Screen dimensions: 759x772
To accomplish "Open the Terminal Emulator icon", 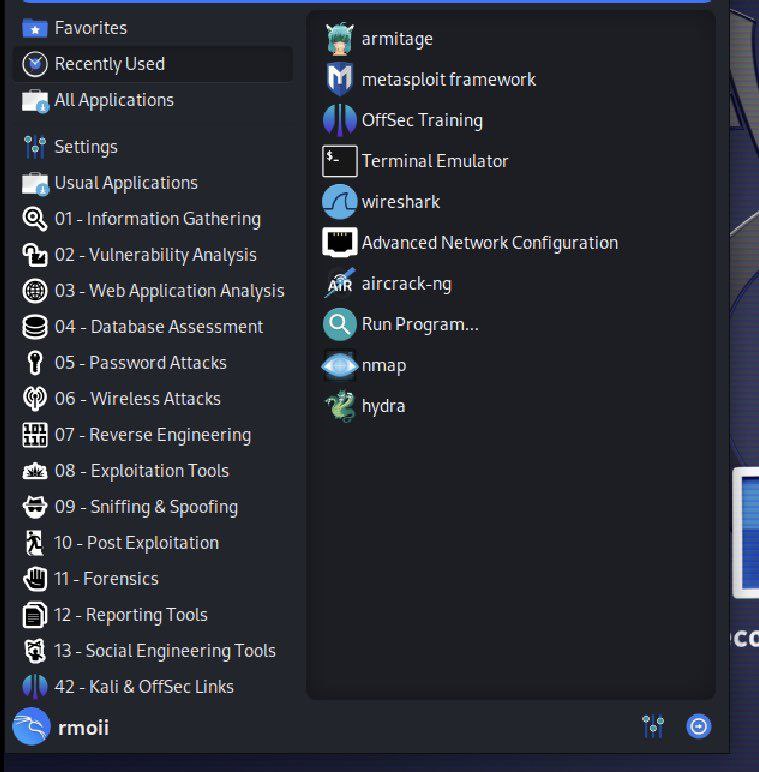I will click(340, 161).
